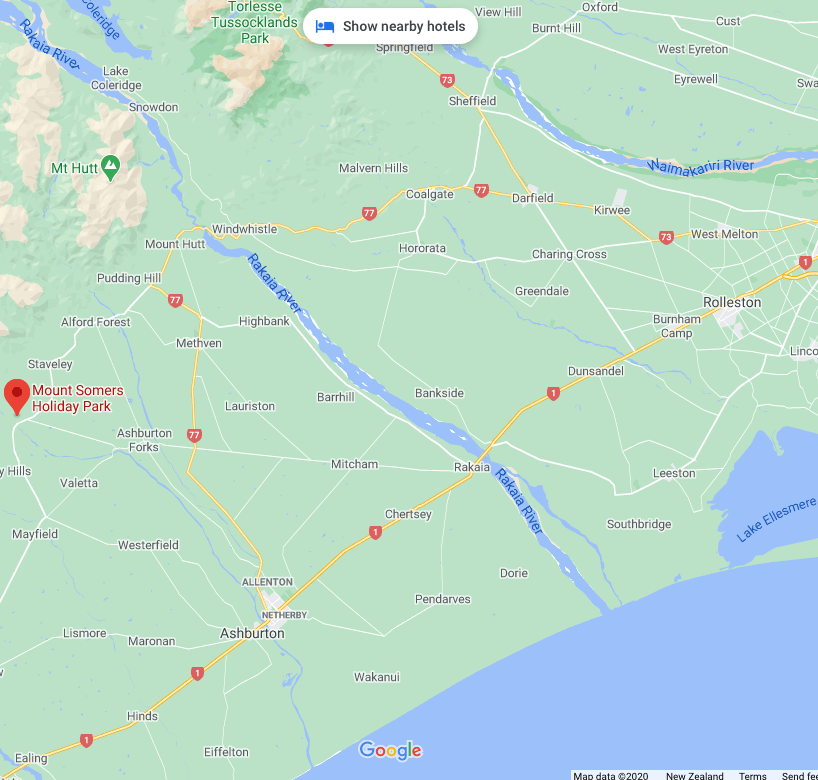Click the Lake Ellesmere label
This screenshot has width=818, height=780.
point(776,520)
